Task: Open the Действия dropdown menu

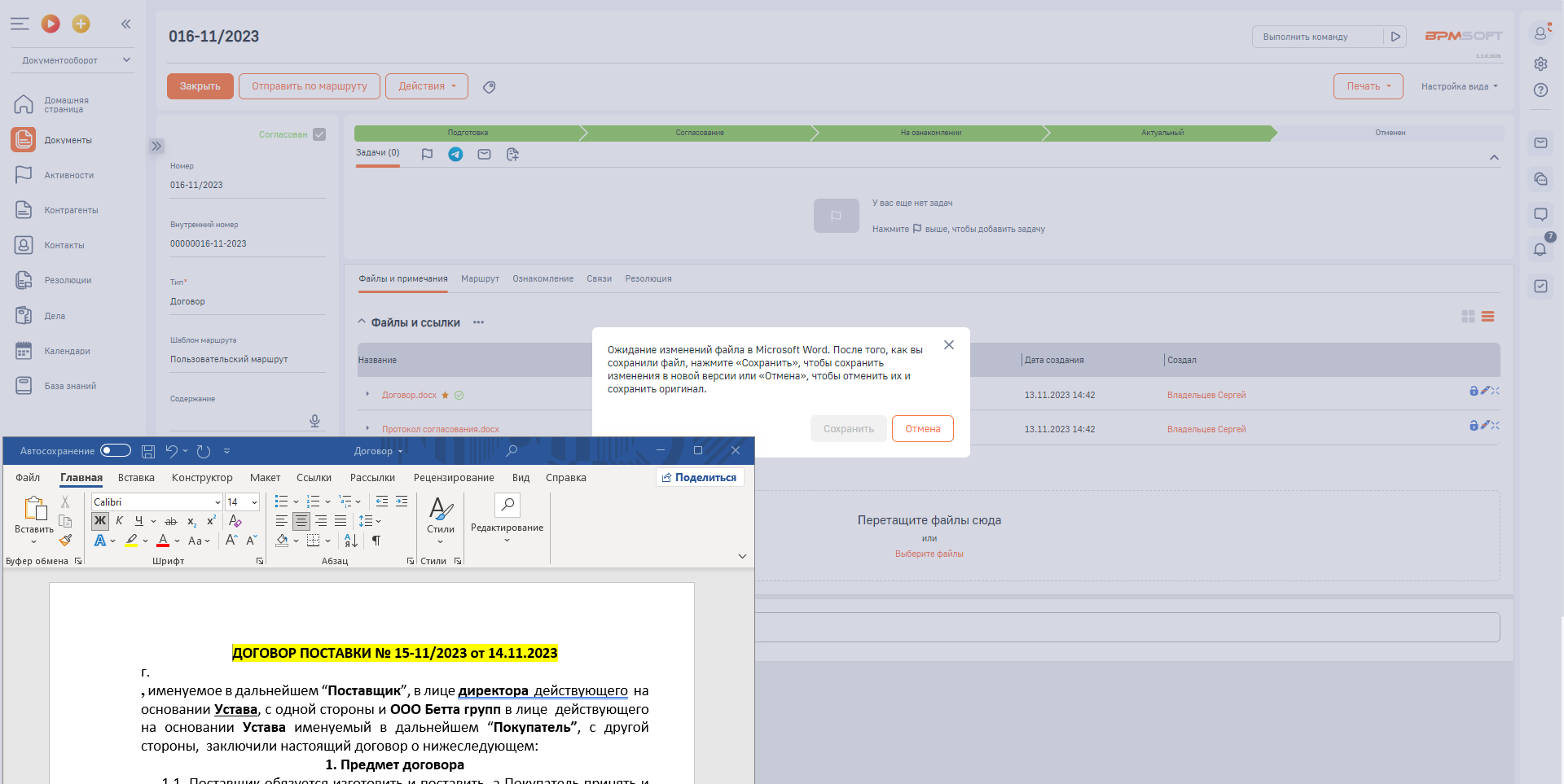Action: (x=427, y=86)
